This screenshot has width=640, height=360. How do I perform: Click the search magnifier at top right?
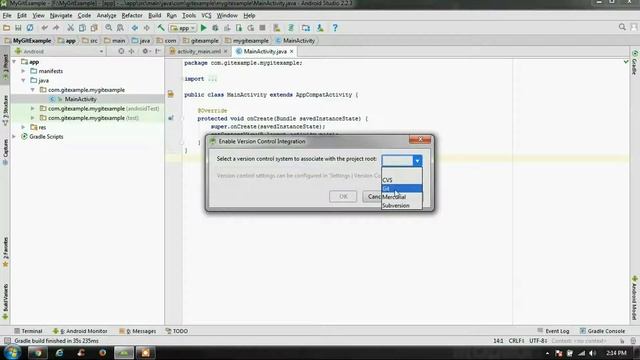coord(622,27)
